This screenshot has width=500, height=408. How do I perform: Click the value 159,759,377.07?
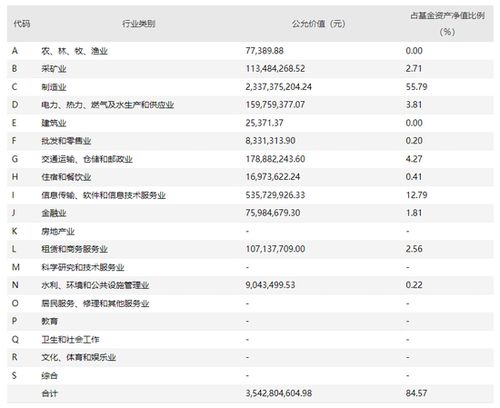(x=275, y=105)
